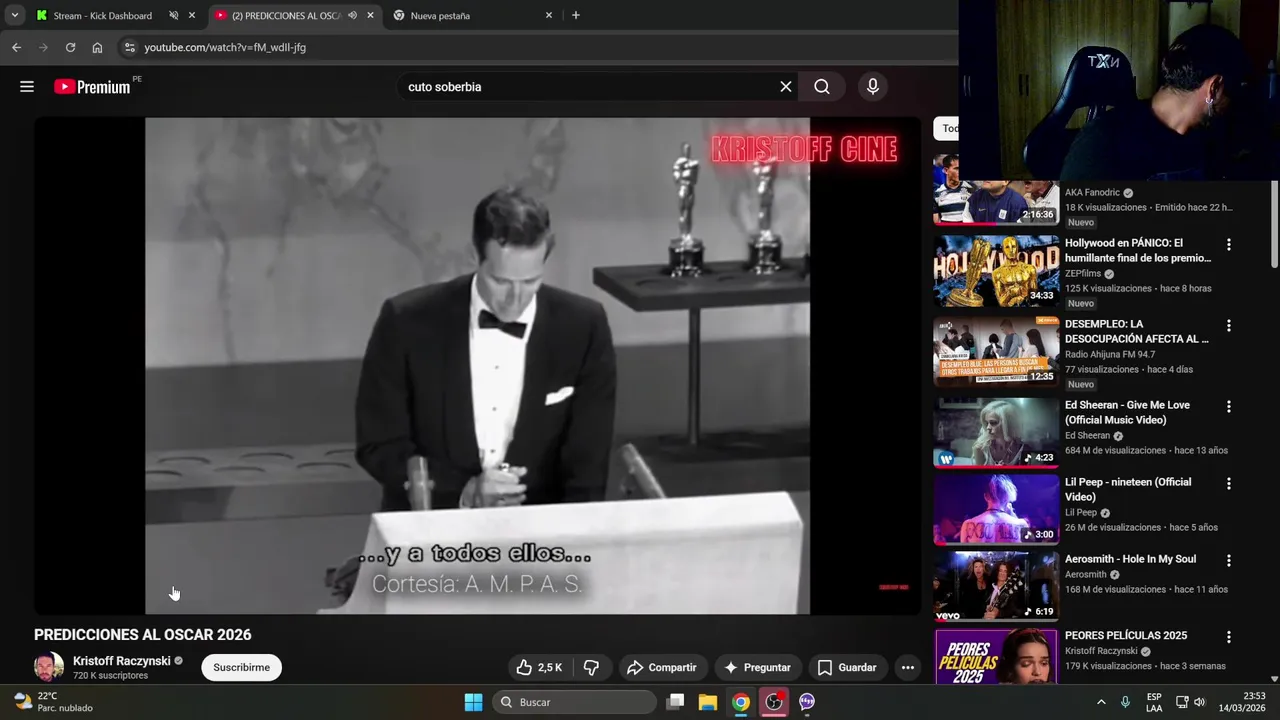Screen dimensions: 1280x720
Task: Show hidden system tray icons chevron
Action: pyautogui.click(x=1101, y=702)
